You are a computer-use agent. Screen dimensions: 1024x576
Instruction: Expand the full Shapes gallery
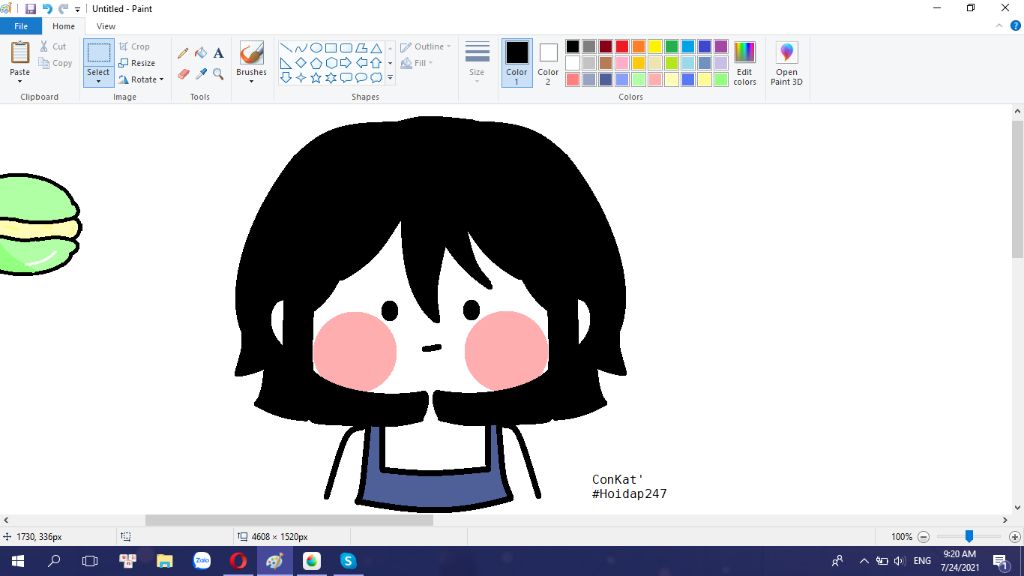[390, 78]
